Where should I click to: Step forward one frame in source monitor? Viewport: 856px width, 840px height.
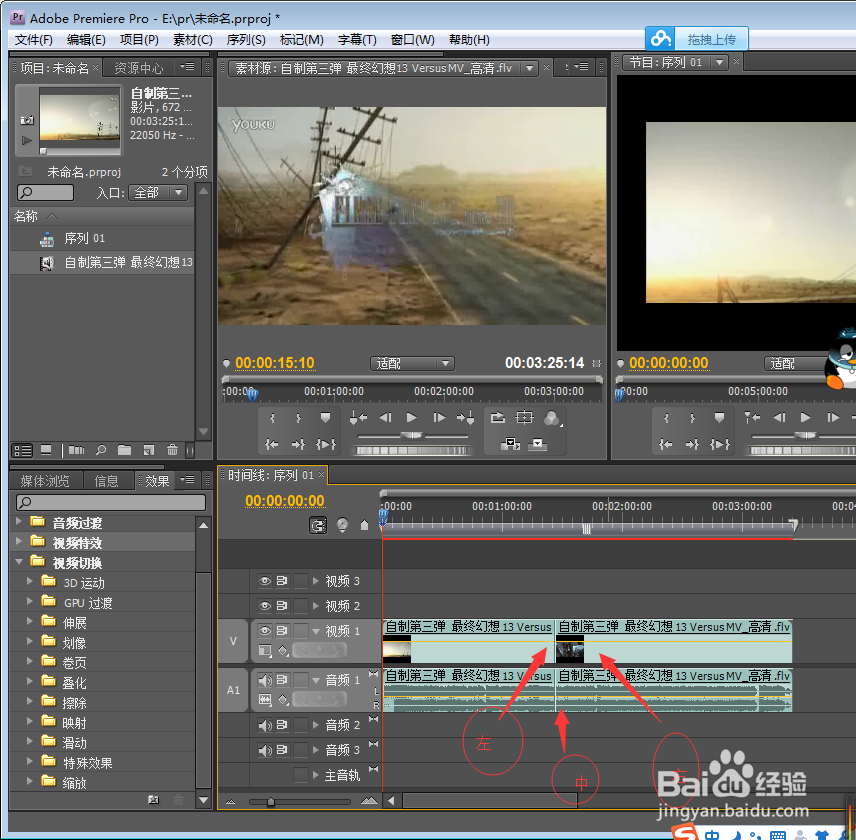point(439,418)
